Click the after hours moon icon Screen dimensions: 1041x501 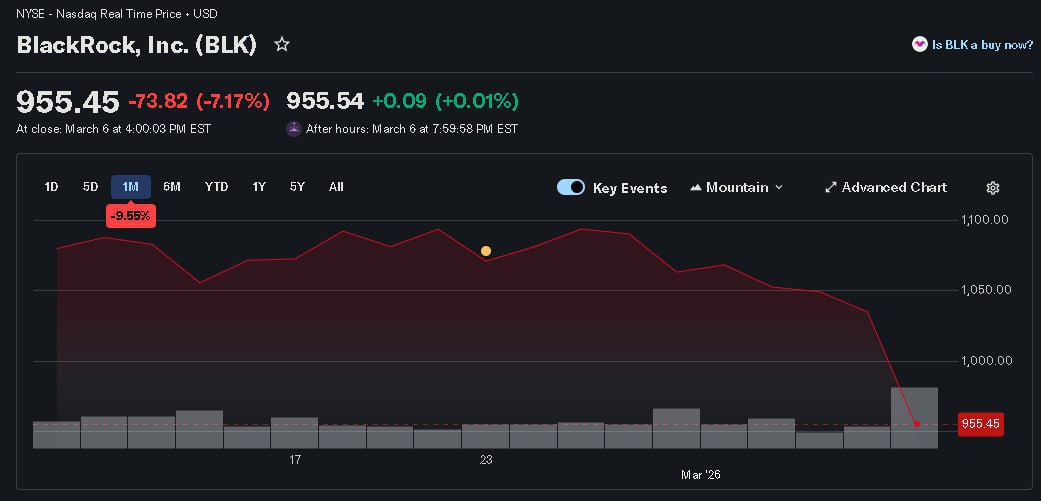coord(294,128)
